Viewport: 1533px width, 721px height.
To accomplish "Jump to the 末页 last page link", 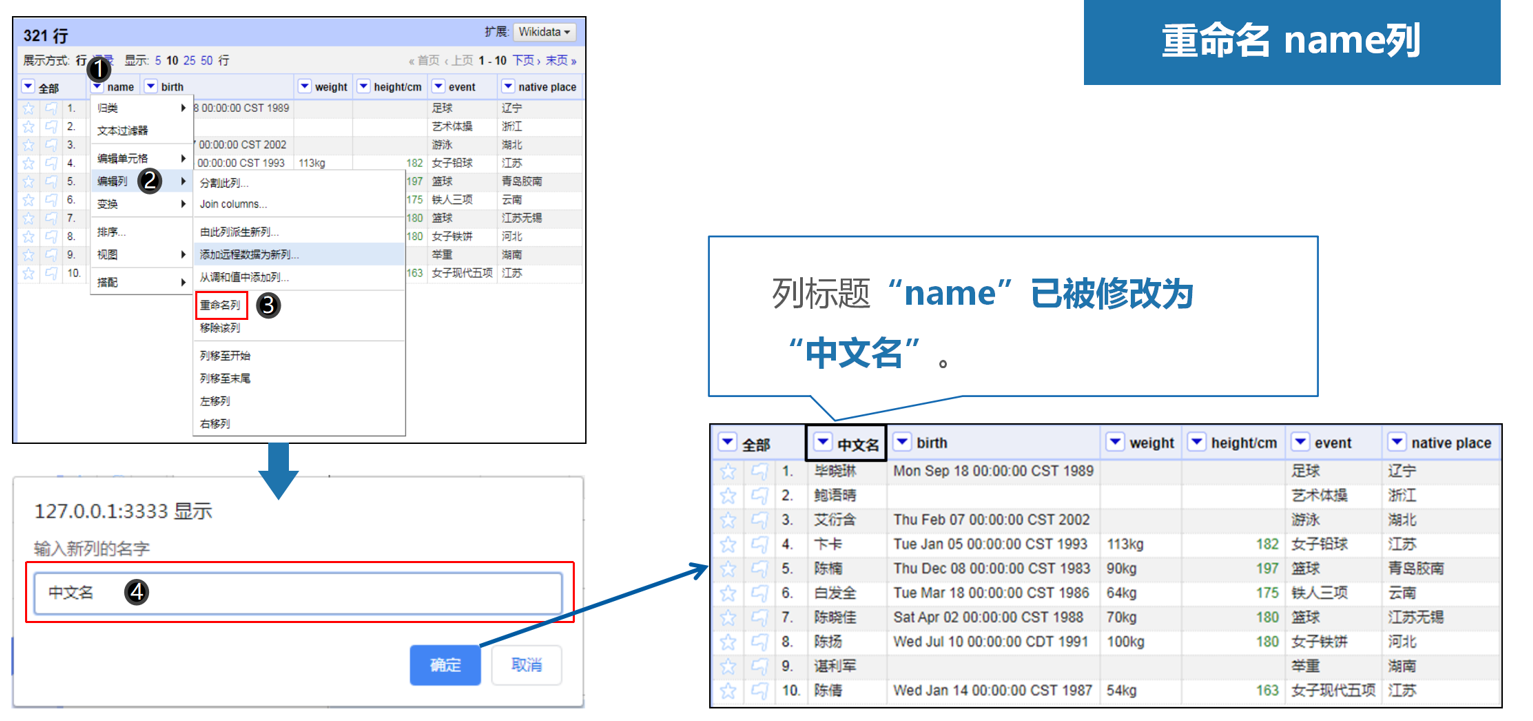I will coord(561,61).
